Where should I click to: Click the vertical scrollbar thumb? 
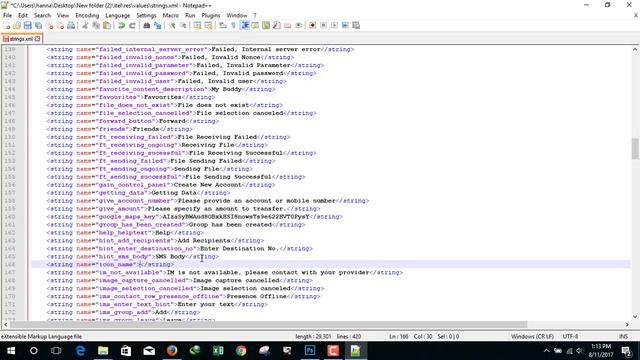(635, 149)
